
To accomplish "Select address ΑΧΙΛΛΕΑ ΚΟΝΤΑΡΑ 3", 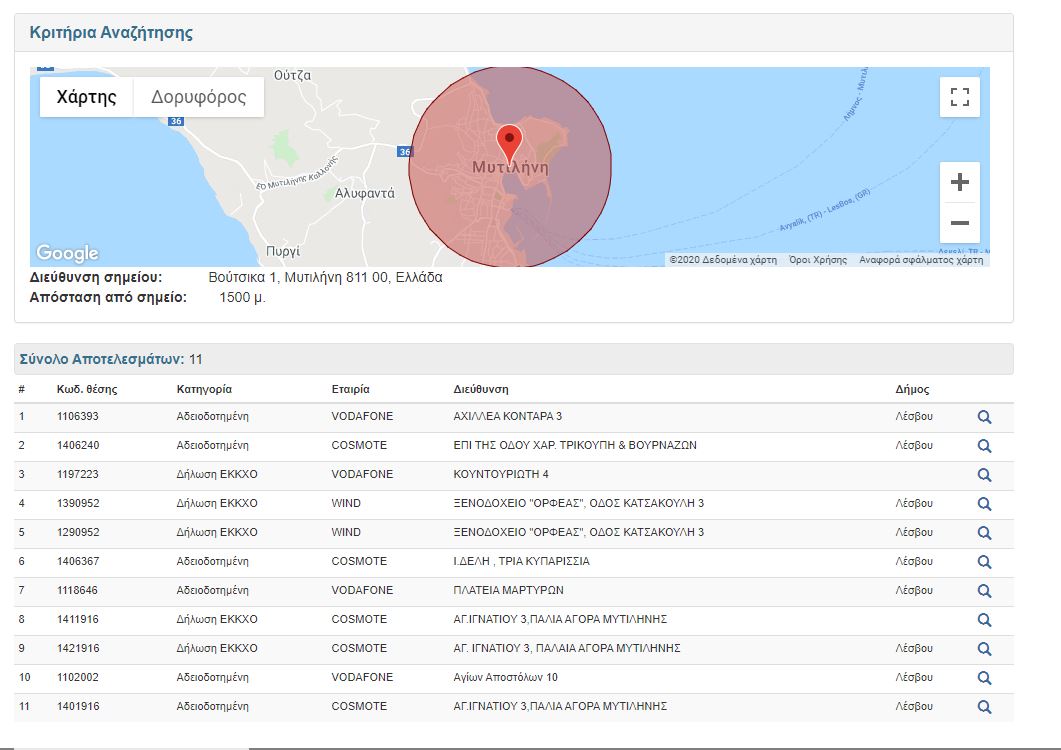I will (x=507, y=416).
